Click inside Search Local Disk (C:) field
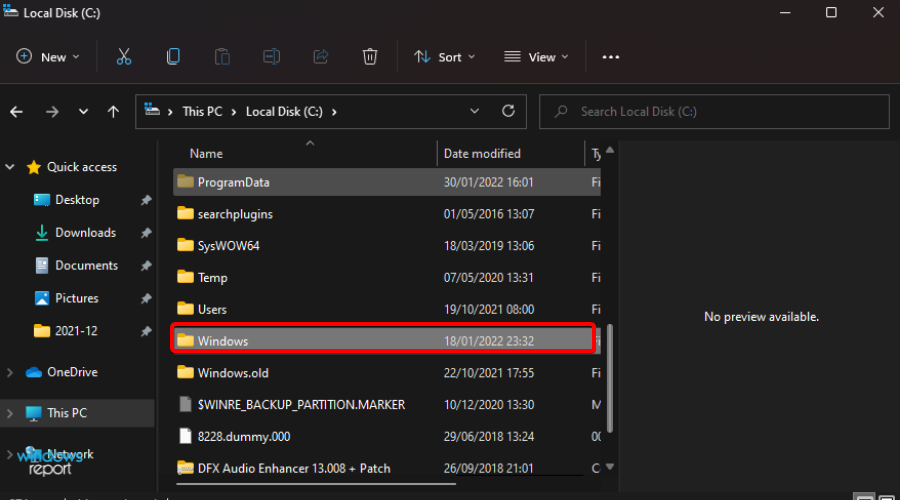The image size is (900, 500). 714,111
